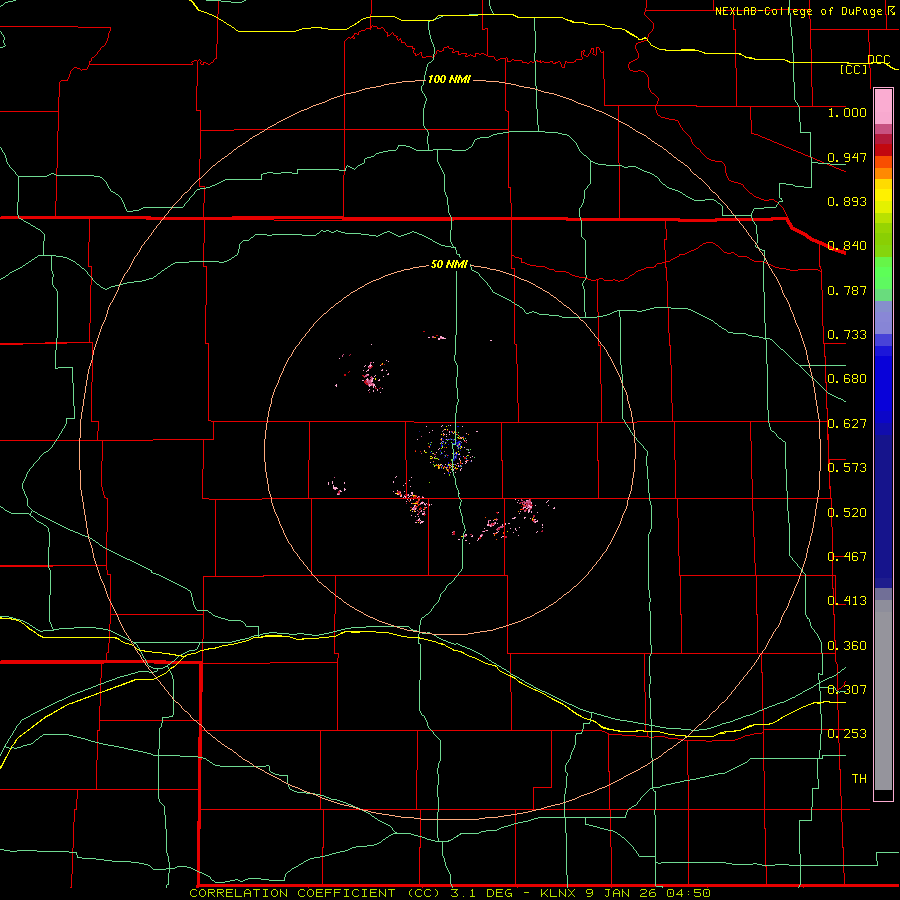Viewport: 900px width, 900px height.
Task: Select the 0.947 scale value
Action: (847, 157)
